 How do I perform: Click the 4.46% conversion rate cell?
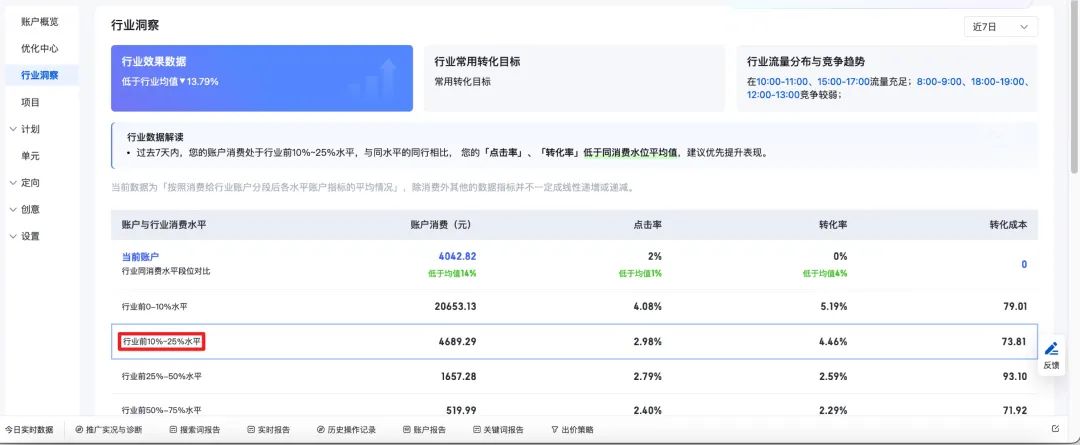point(833,342)
